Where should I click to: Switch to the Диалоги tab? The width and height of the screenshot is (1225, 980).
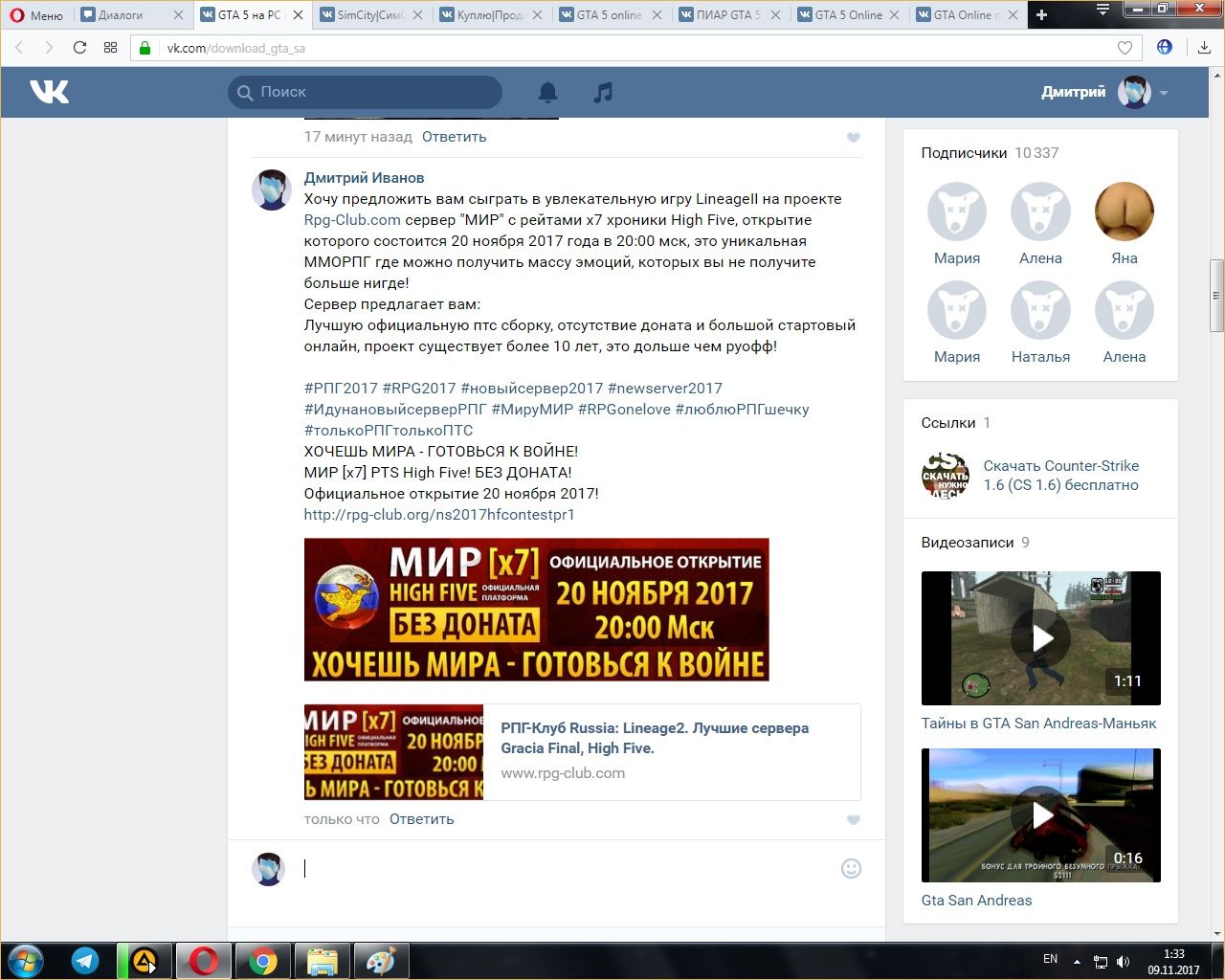pos(133,14)
